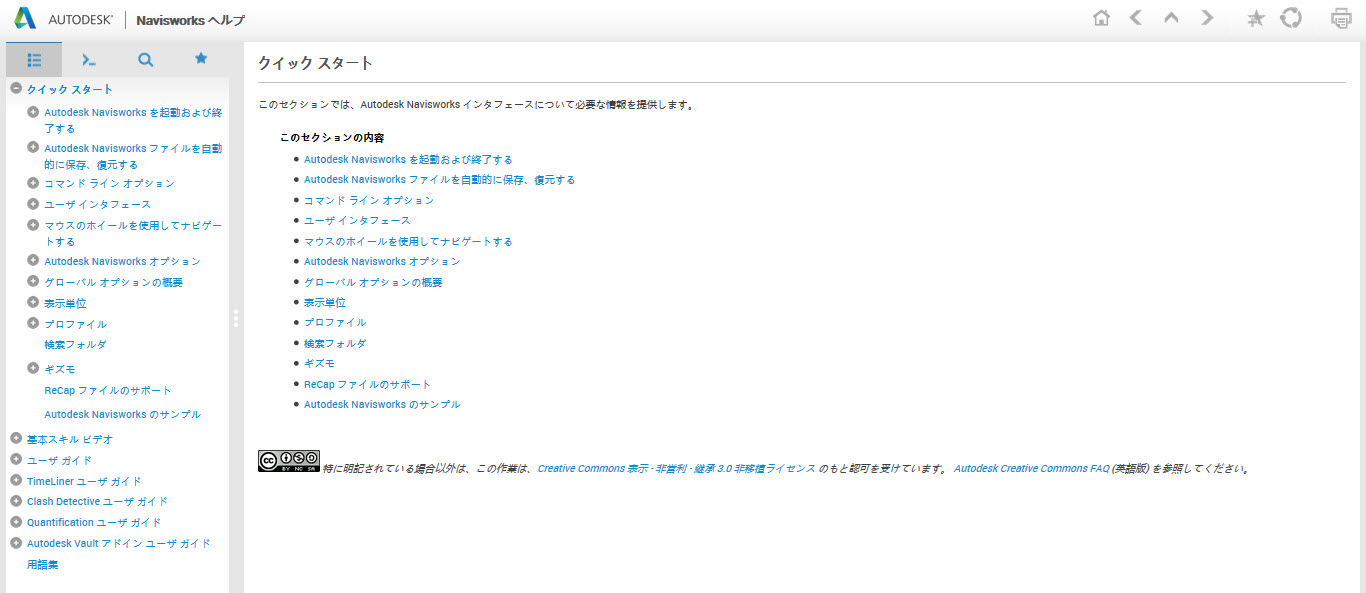Open content link ギズモ
The width and height of the screenshot is (1366, 593).
(319, 364)
